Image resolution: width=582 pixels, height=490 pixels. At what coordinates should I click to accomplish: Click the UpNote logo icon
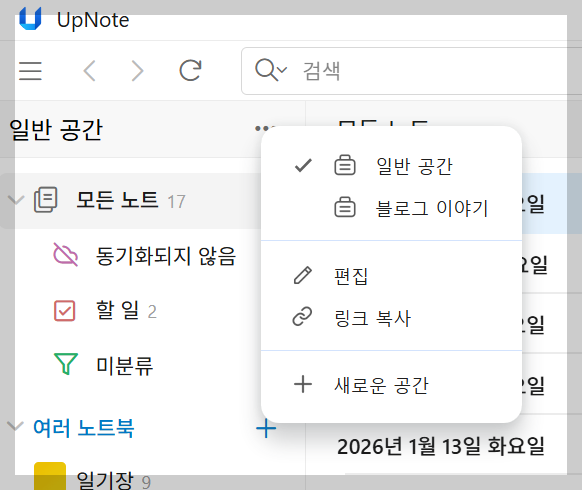click(30, 19)
